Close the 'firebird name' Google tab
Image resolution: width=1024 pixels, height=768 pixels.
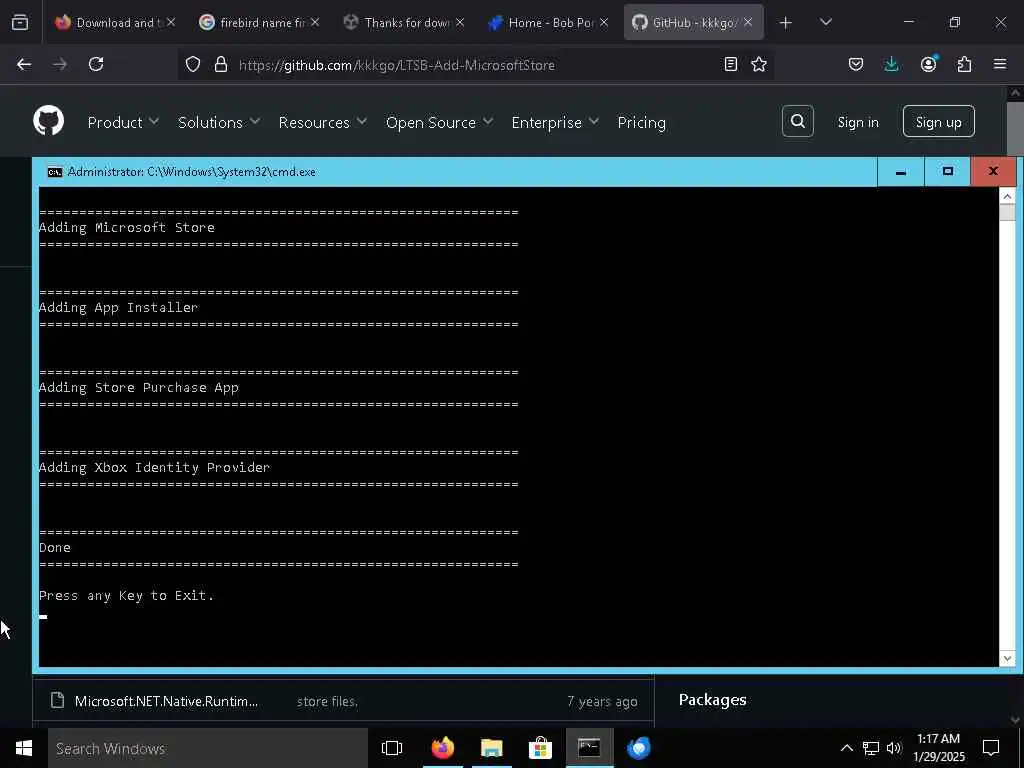315,22
